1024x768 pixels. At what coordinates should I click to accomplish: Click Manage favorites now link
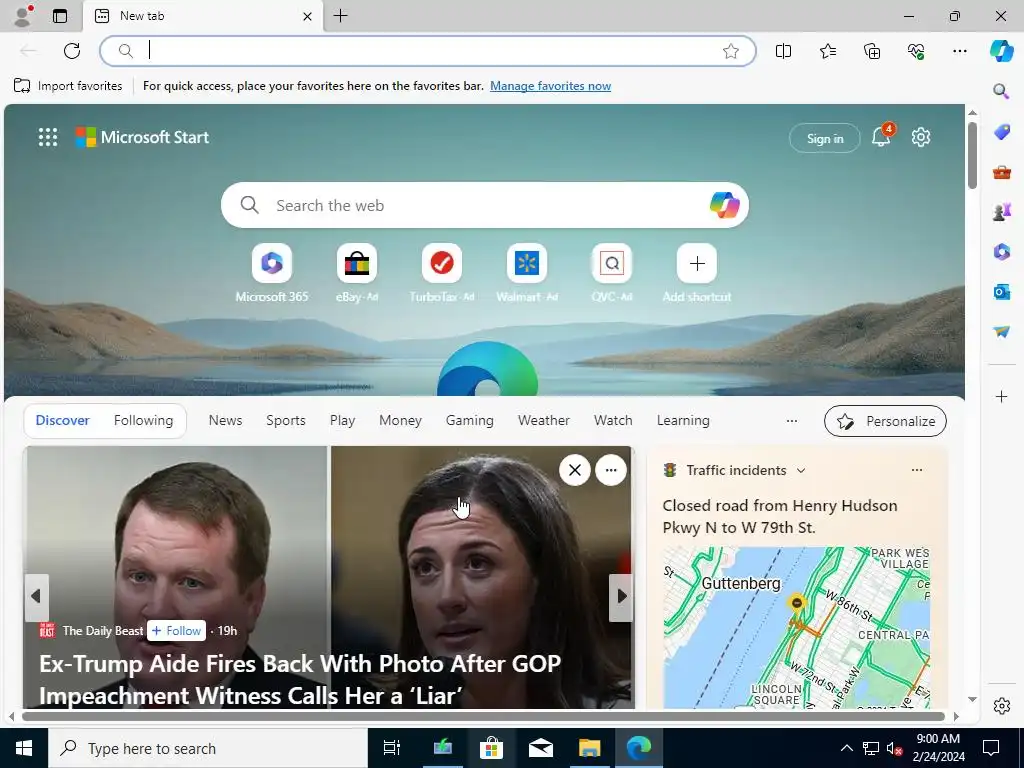[551, 86]
